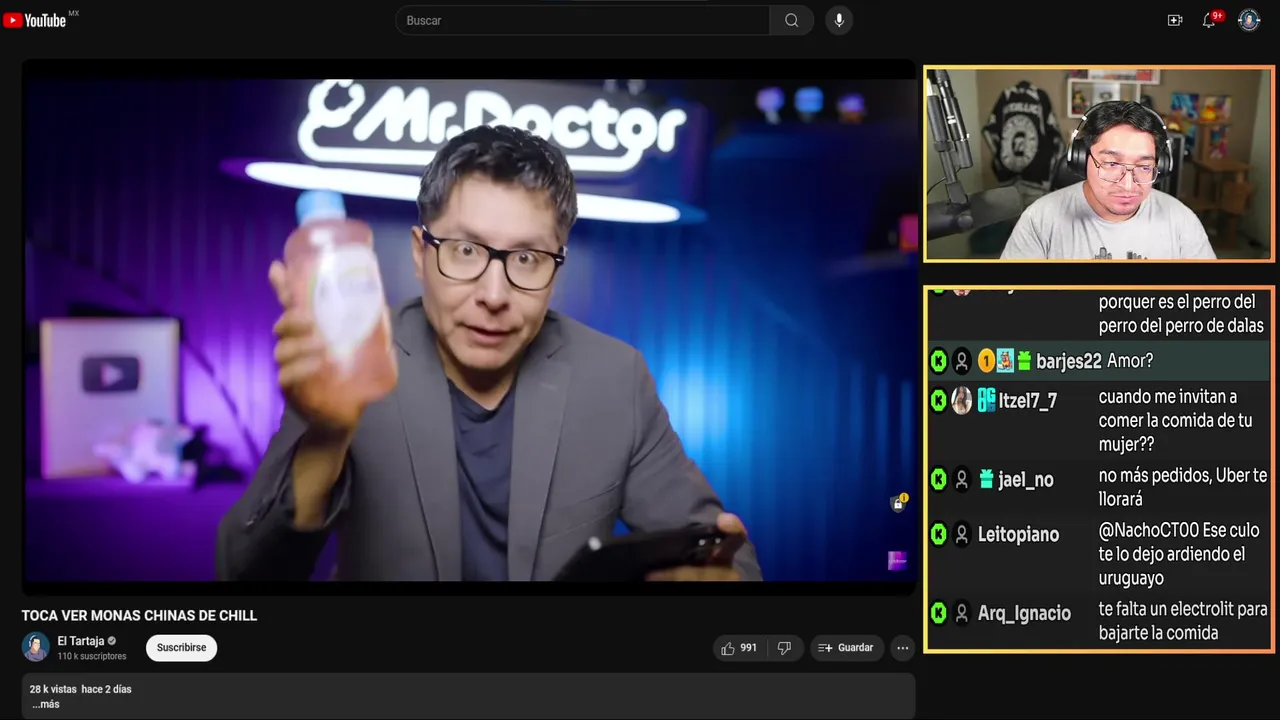The width and height of the screenshot is (1280, 720).
Task: Open the YouTube home logo
Action: point(35,20)
